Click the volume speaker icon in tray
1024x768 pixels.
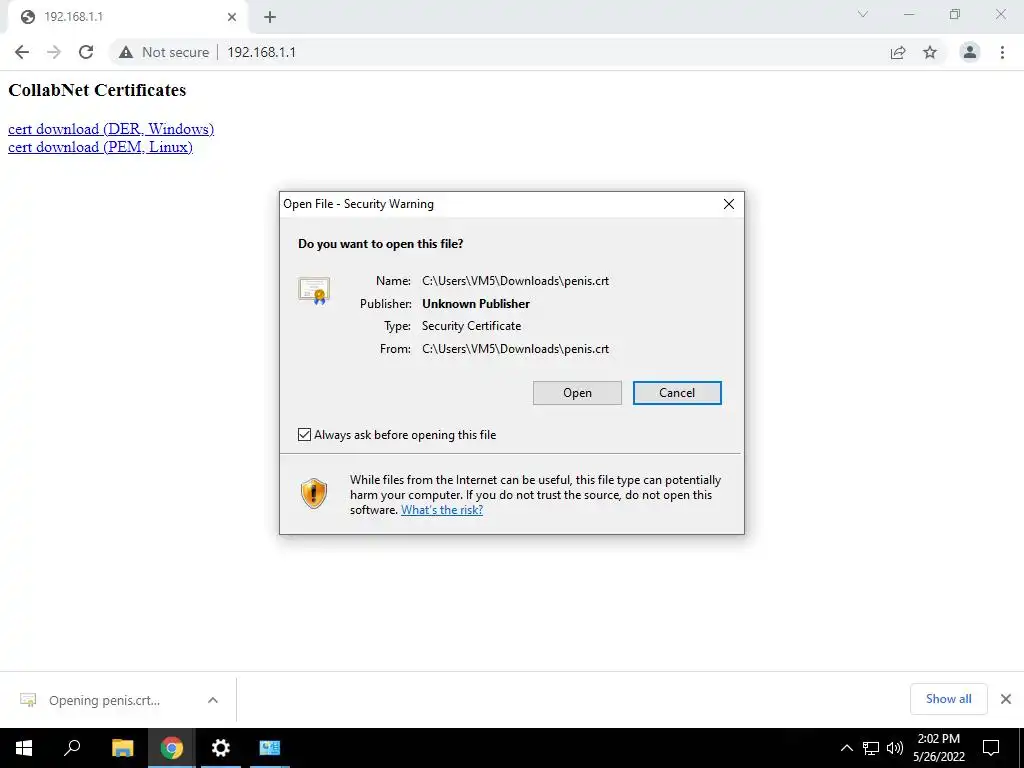895,748
